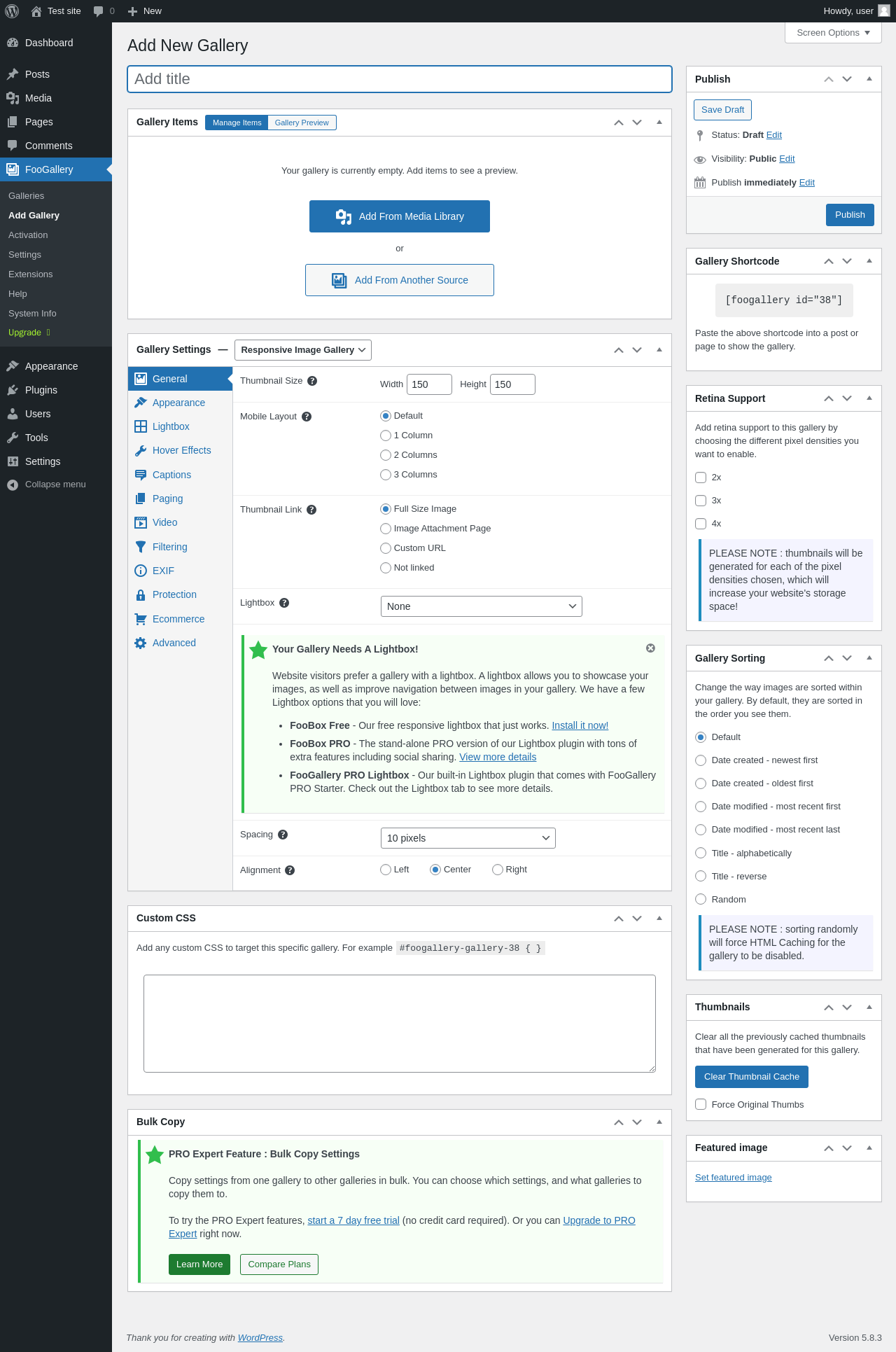Toggle the Gallery Shortcode panel triangle
This screenshot has height=1352, width=896.
pos(869,261)
